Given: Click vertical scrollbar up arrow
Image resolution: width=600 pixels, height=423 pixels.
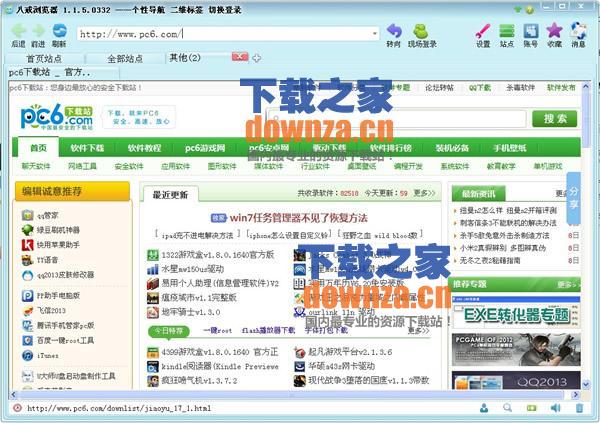Looking at the screenshot, I should pyautogui.click(x=586, y=87).
